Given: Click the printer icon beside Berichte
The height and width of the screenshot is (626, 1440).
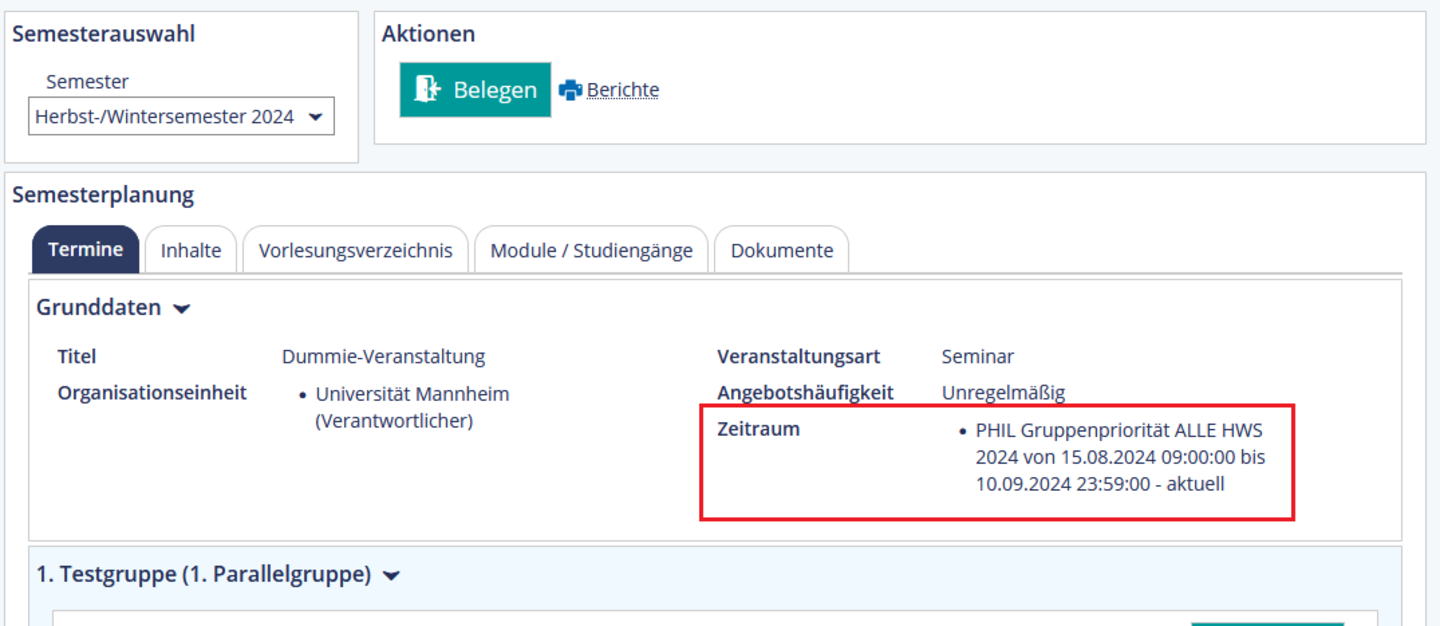Looking at the screenshot, I should 570,90.
